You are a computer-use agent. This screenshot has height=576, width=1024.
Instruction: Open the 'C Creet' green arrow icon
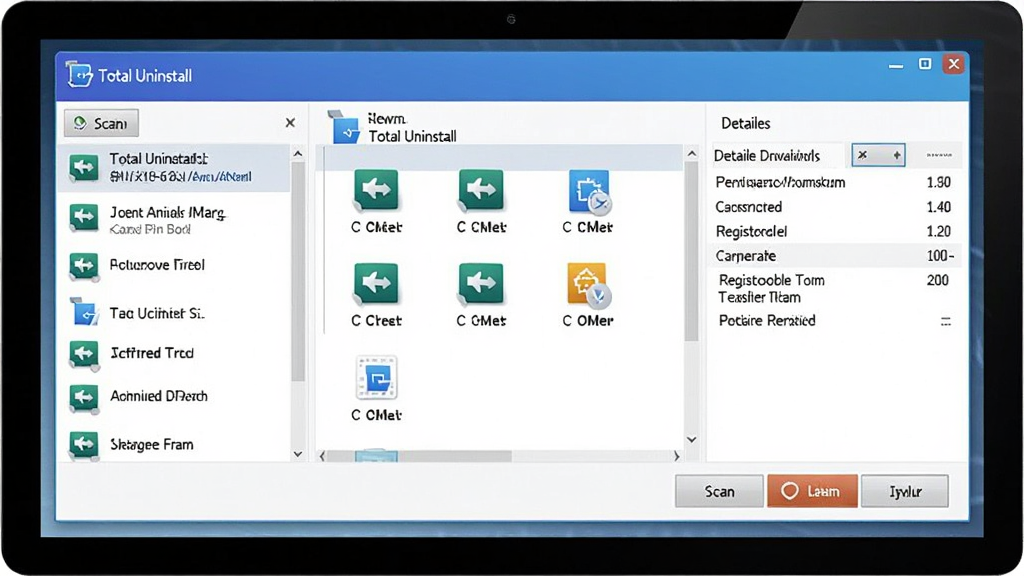tap(376, 284)
